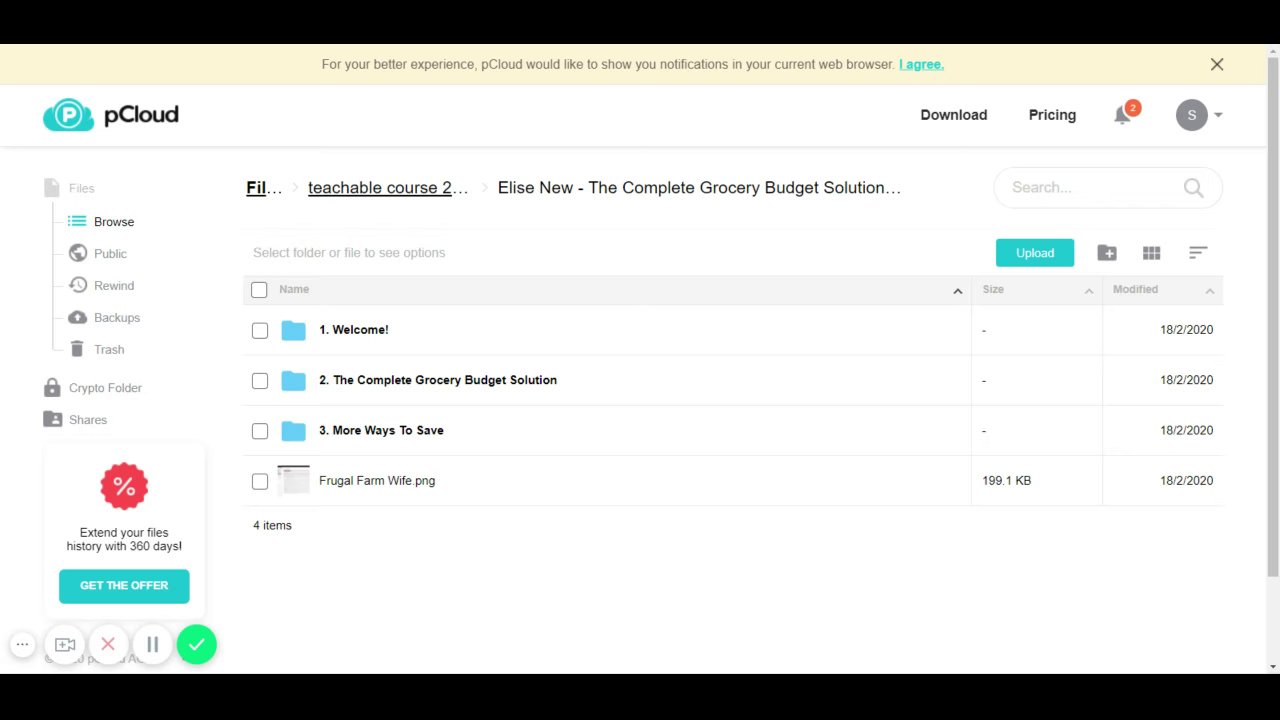
Task: Create a new folder via folder-plus icon
Action: pyautogui.click(x=1107, y=253)
